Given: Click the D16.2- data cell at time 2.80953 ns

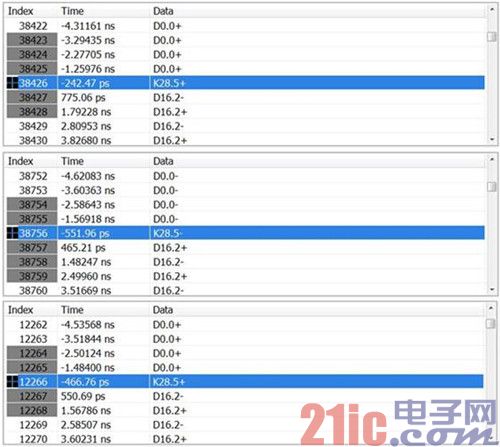Looking at the screenshot, I should tap(168, 126).
